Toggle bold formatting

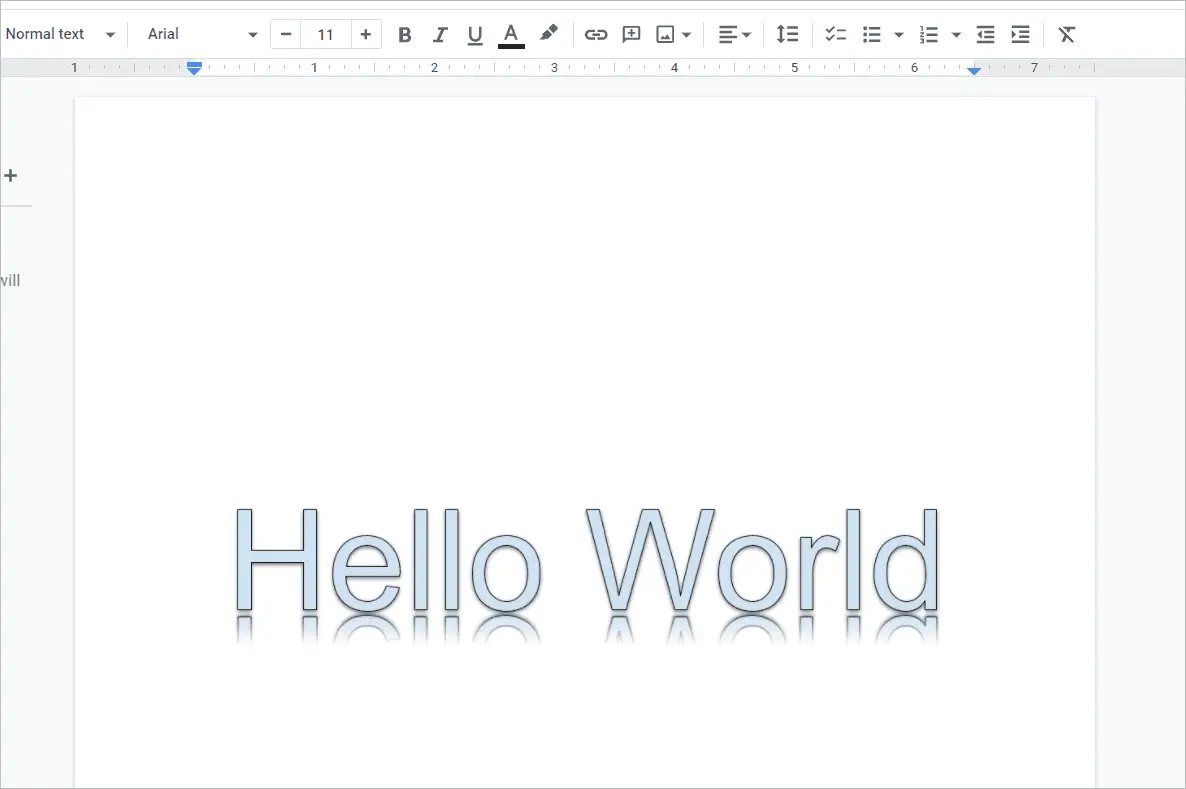(404, 34)
